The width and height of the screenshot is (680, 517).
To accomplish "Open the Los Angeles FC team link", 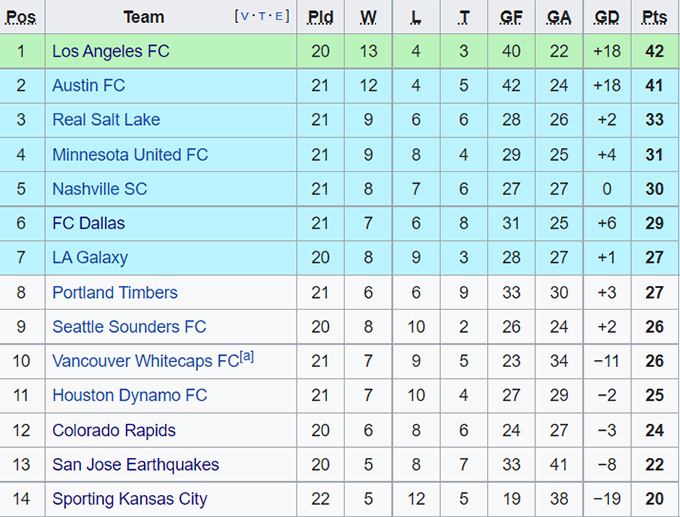I will click(111, 51).
